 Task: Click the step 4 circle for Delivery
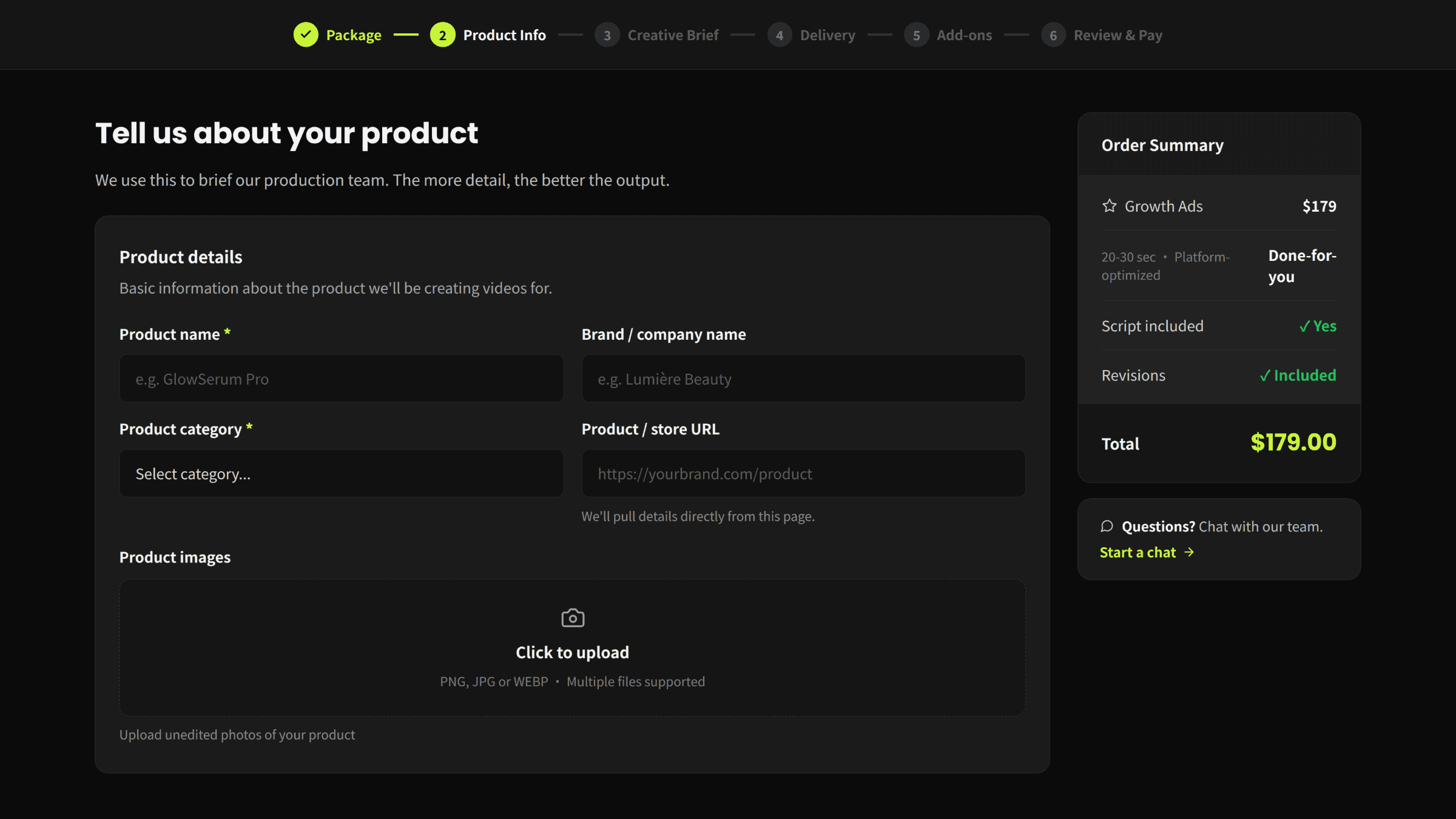pos(780,35)
